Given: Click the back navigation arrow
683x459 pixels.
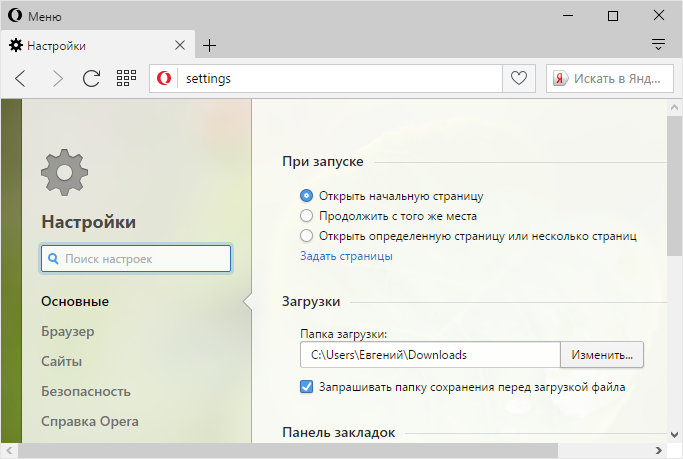Looking at the screenshot, I should (21, 78).
